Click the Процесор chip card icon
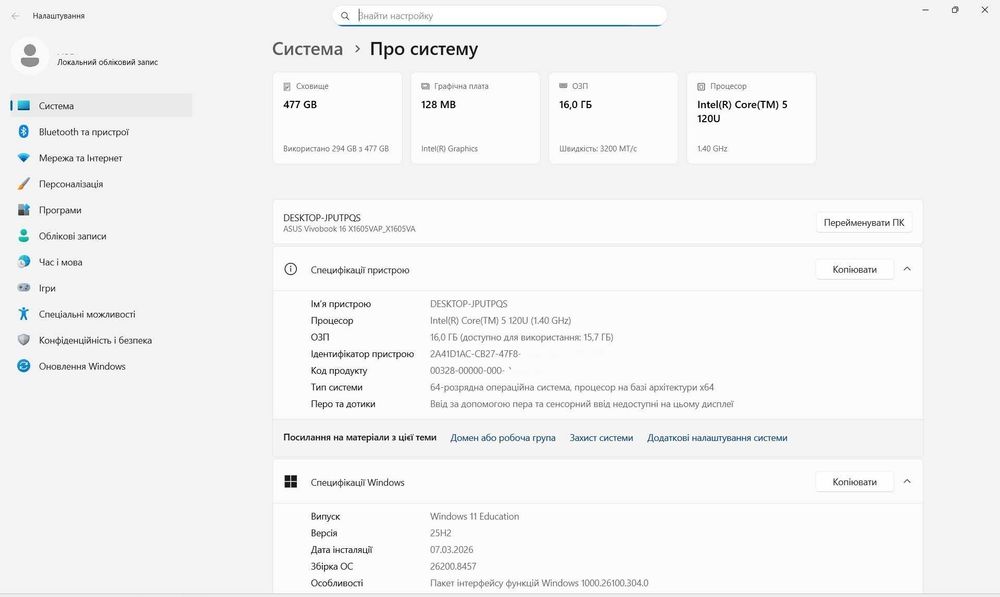Screen dimensions: 1000x597 coord(701,86)
